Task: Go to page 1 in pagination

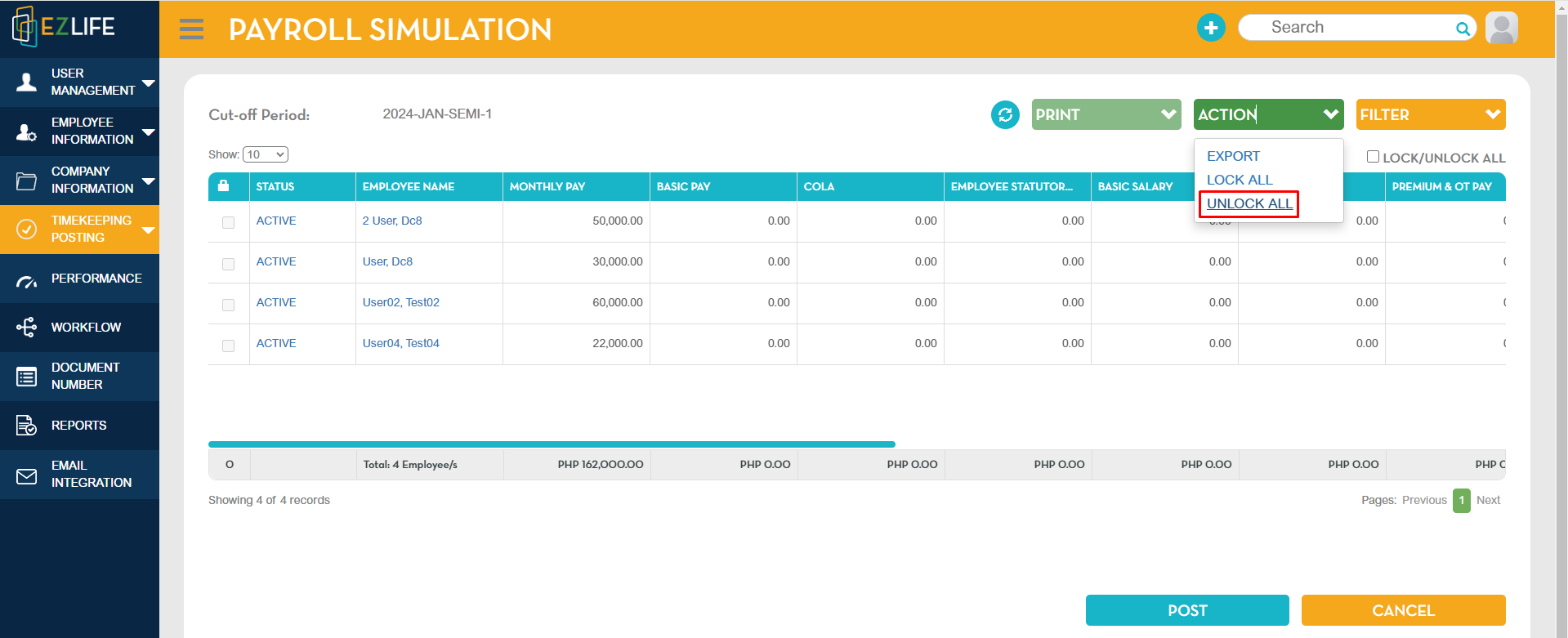Action: pyautogui.click(x=1462, y=500)
